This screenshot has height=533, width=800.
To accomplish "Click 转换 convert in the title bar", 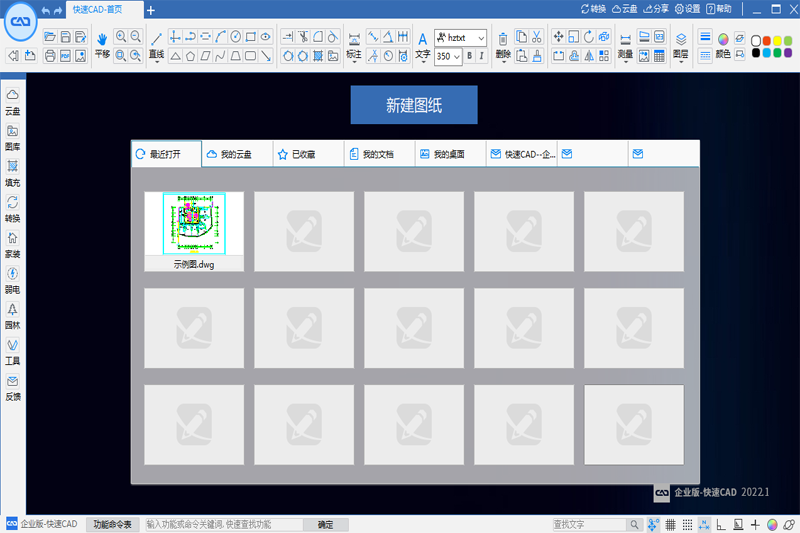I will 593,9.
